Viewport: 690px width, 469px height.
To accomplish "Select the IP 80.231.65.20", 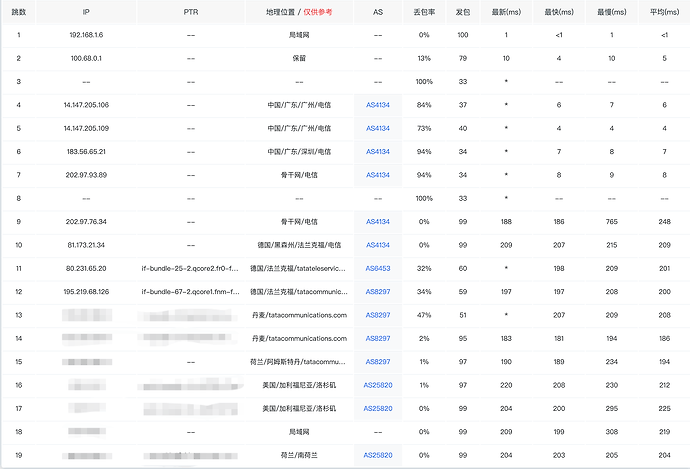I will tap(86, 268).
